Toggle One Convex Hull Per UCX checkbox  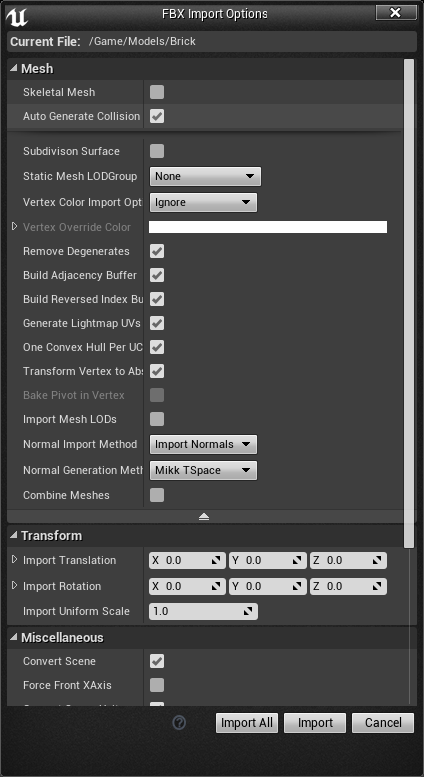pos(157,347)
